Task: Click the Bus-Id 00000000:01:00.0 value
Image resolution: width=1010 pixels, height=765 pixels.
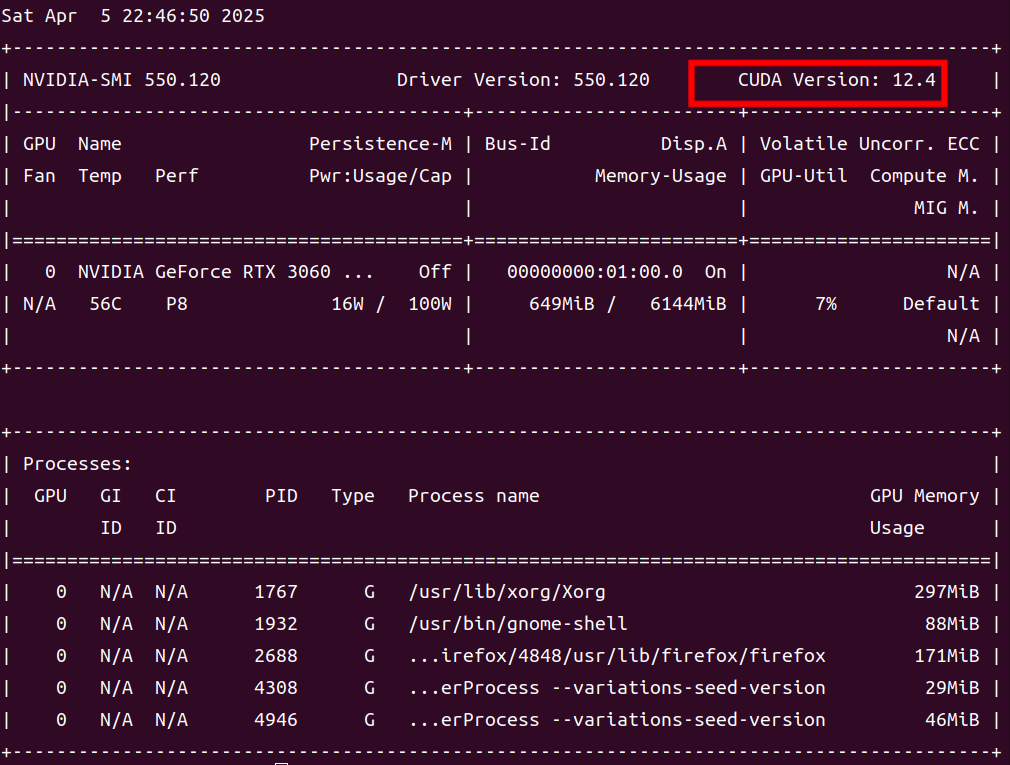Action: point(595,272)
